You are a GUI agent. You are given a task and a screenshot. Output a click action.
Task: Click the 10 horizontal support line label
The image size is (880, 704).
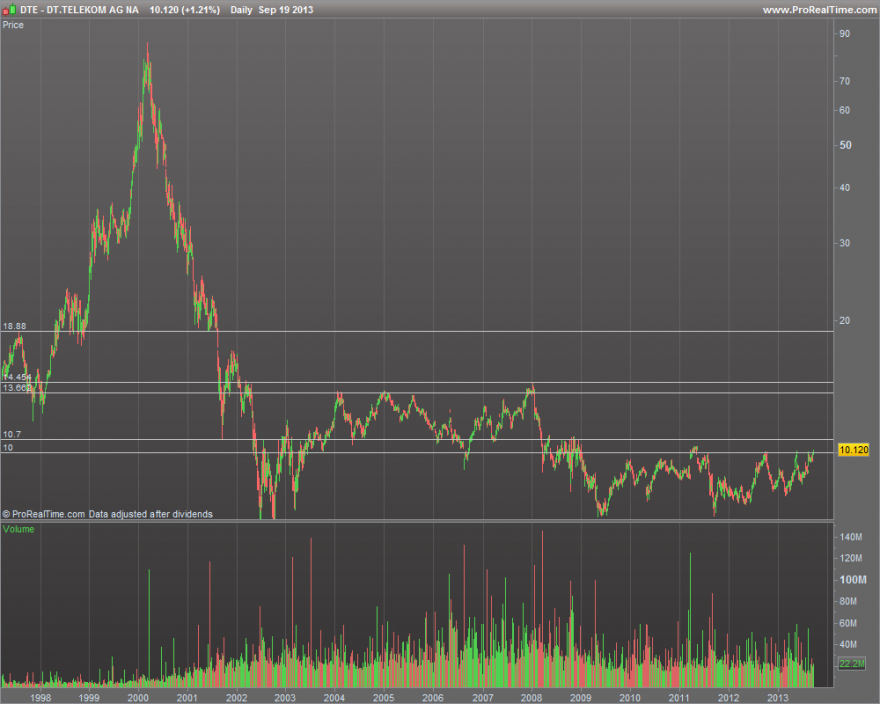8,447
